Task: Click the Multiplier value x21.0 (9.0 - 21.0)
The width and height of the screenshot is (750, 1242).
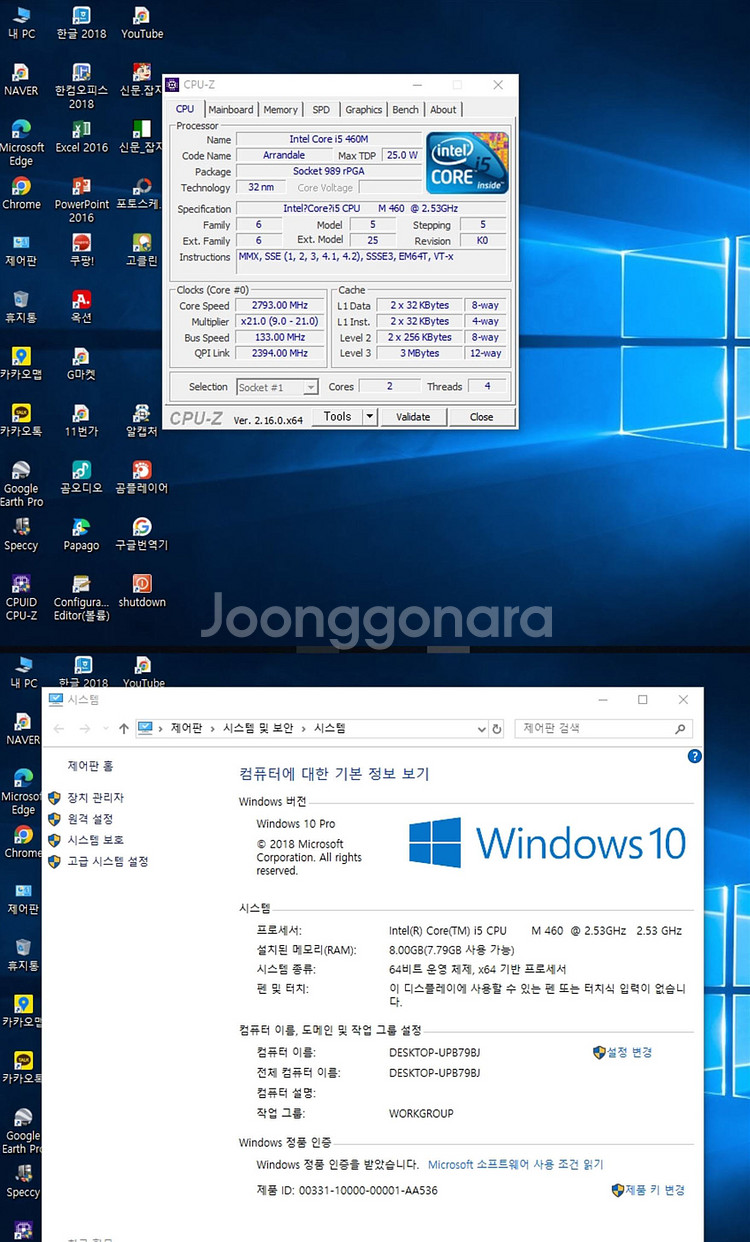Action: (x=279, y=321)
